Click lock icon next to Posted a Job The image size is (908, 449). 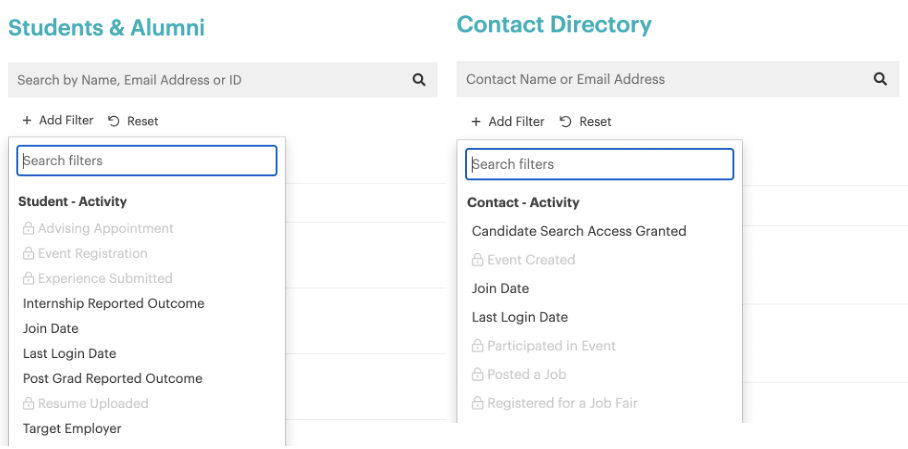pyautogui.click(x=478, y=375)
